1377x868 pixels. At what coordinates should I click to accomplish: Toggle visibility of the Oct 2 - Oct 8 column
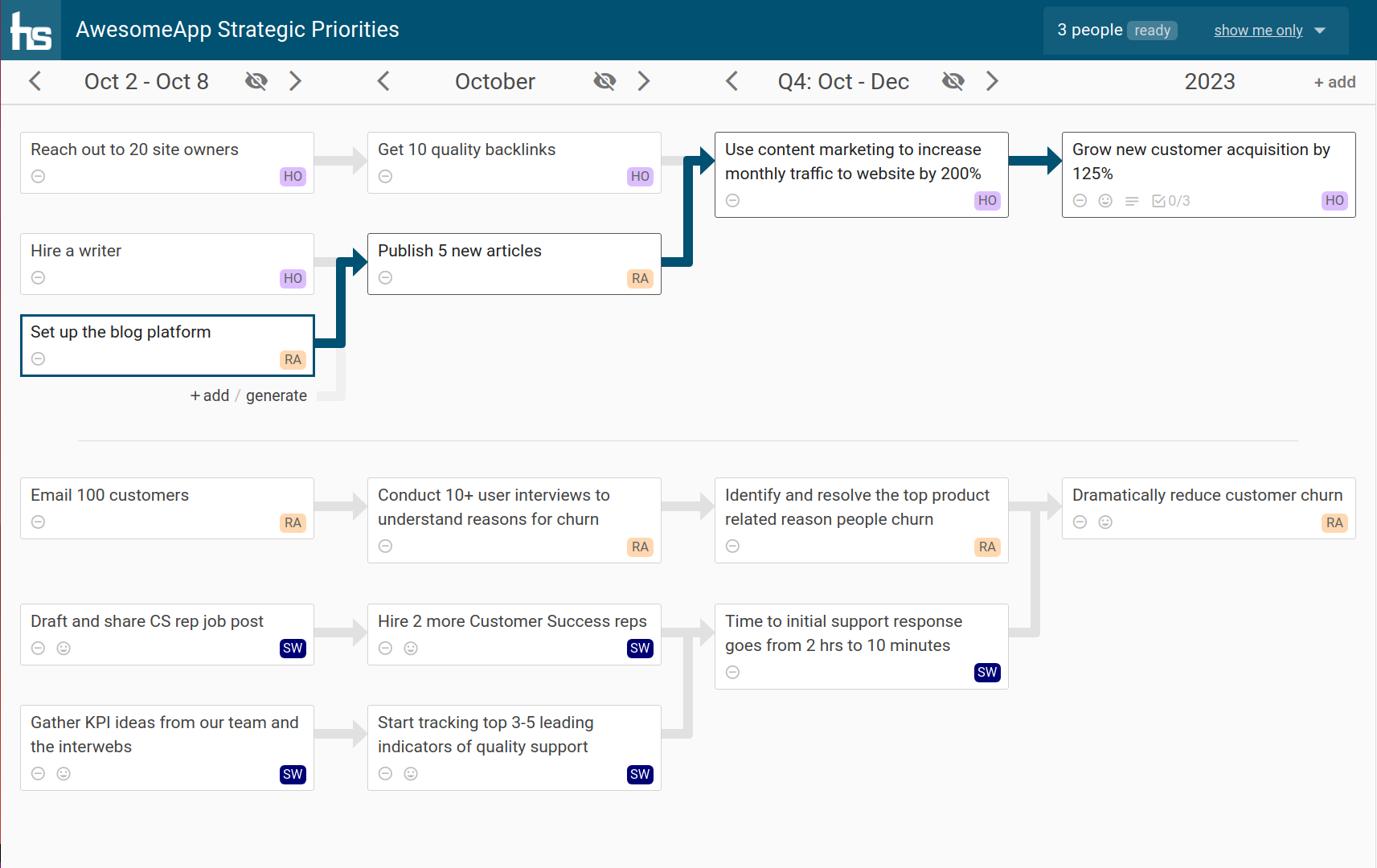256,81
